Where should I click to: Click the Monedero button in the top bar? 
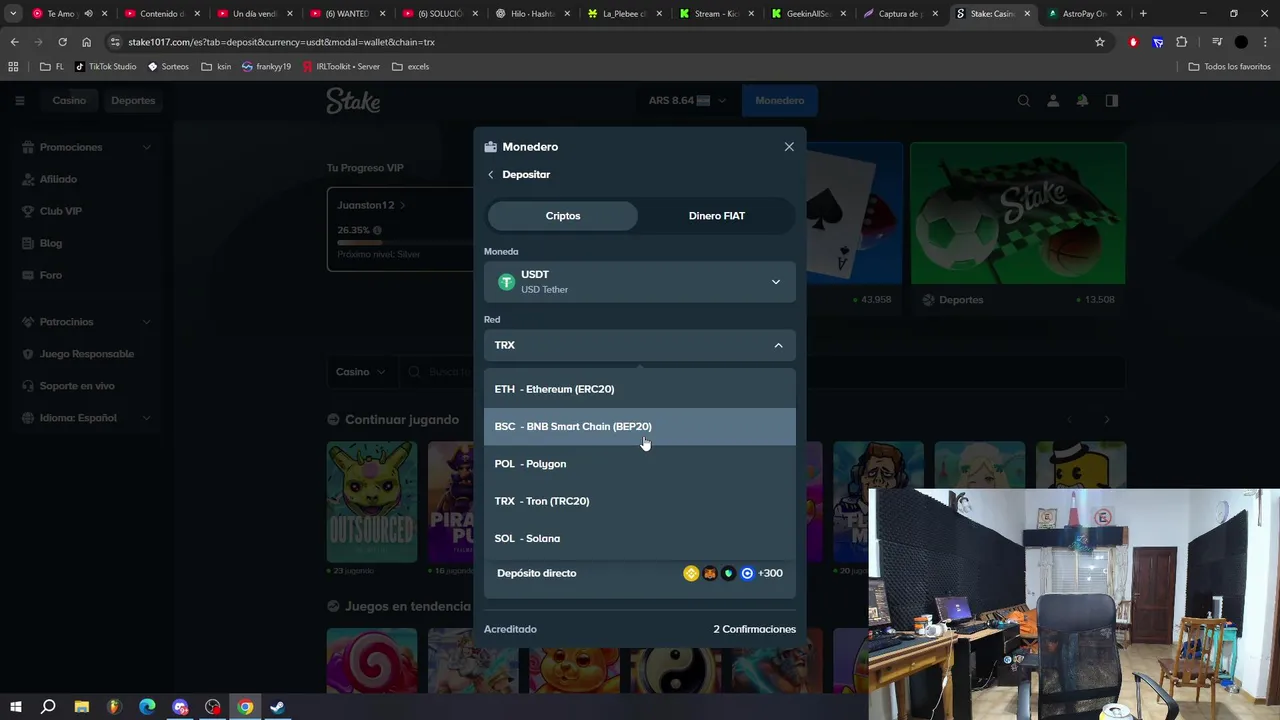779,100
